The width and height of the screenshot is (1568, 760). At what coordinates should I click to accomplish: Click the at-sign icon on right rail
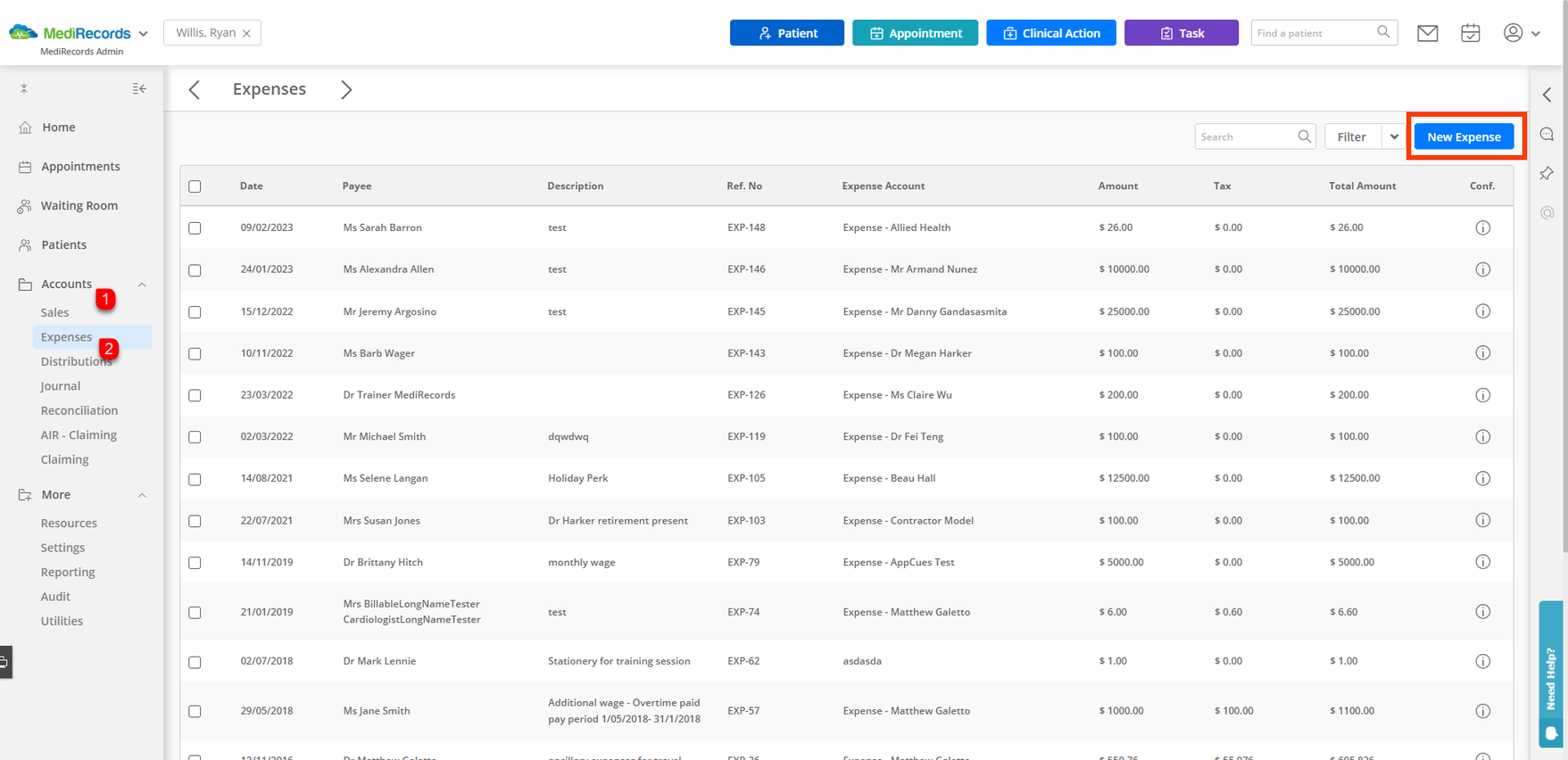point(1547,212)
